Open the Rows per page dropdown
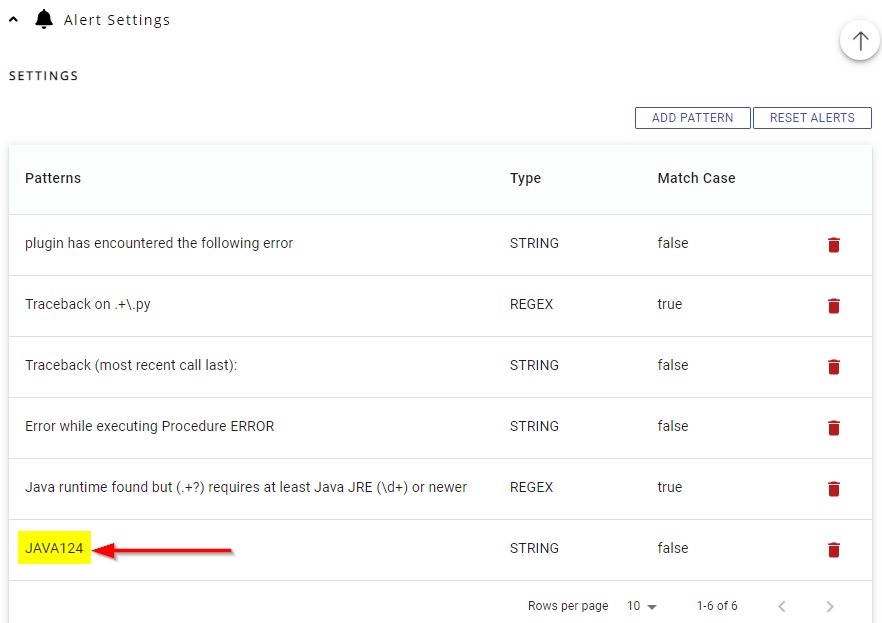The width and height of the screenshot is (882, 623). pyautogui.click(x=642, y=606)
